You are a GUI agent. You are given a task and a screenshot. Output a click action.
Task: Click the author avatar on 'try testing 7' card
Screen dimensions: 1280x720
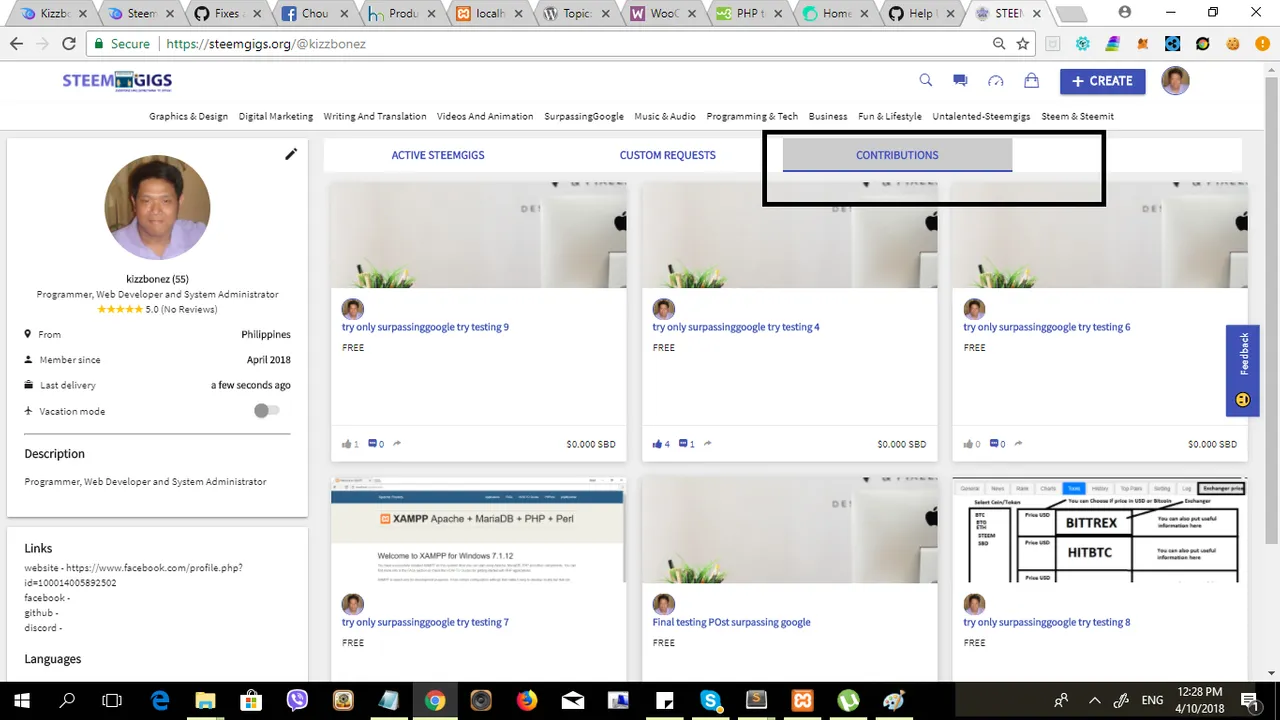click(x=353, y=604)
